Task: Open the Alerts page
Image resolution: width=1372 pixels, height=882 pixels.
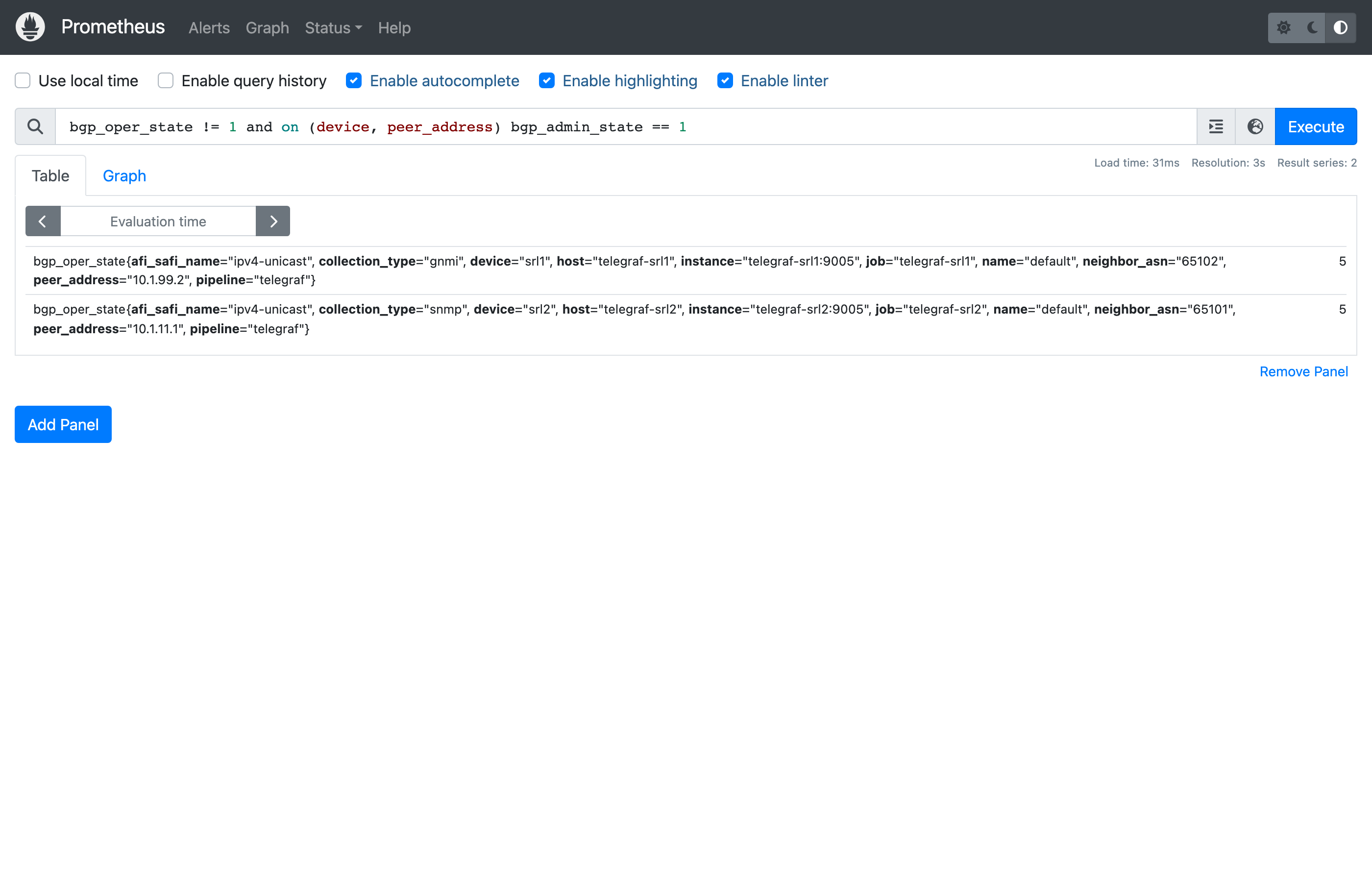Action: point(209,27)
